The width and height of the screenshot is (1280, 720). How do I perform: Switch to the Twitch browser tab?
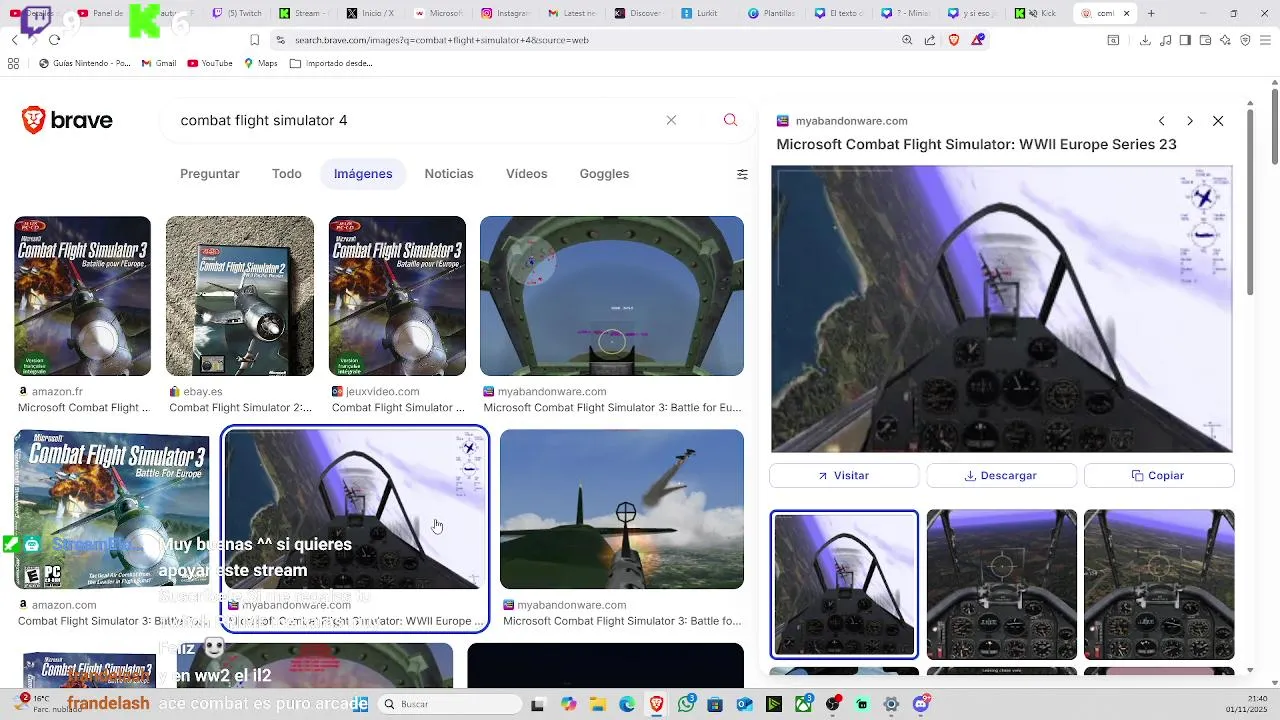coord(236,13)
